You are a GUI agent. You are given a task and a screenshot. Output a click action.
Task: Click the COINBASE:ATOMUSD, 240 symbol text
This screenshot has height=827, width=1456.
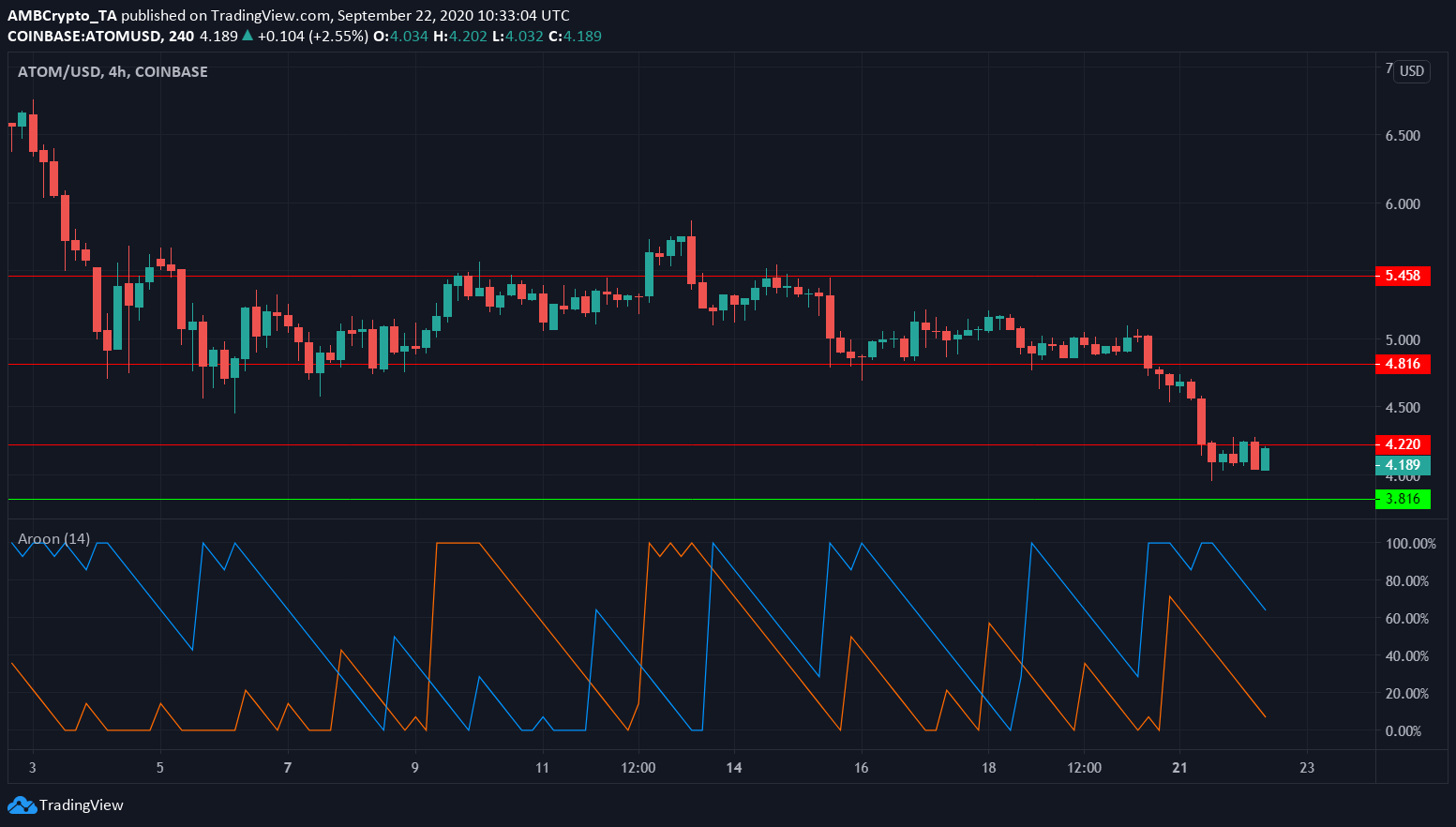(x=101, y=37)
